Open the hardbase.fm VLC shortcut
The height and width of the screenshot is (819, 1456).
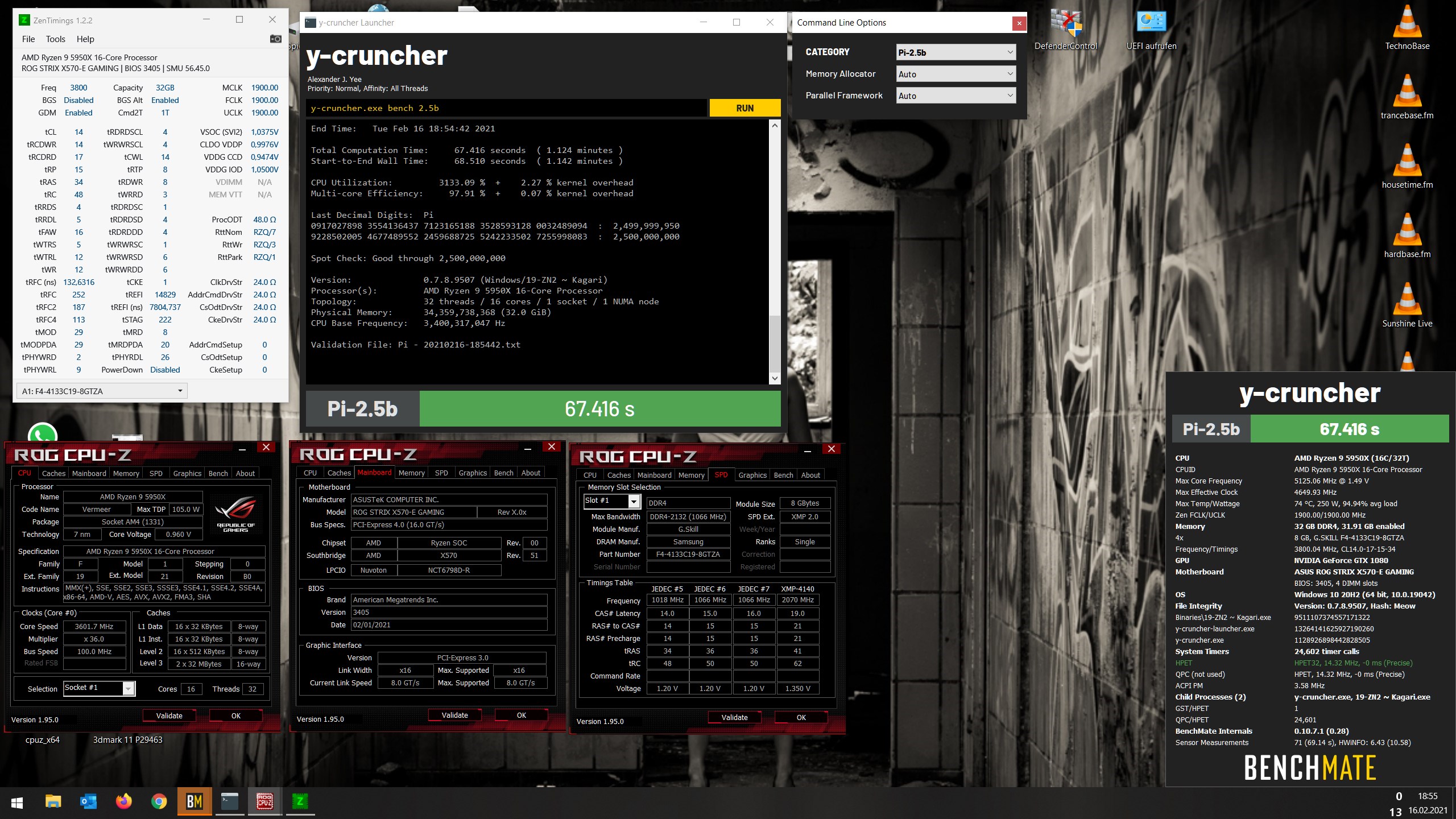[1407, 237]
